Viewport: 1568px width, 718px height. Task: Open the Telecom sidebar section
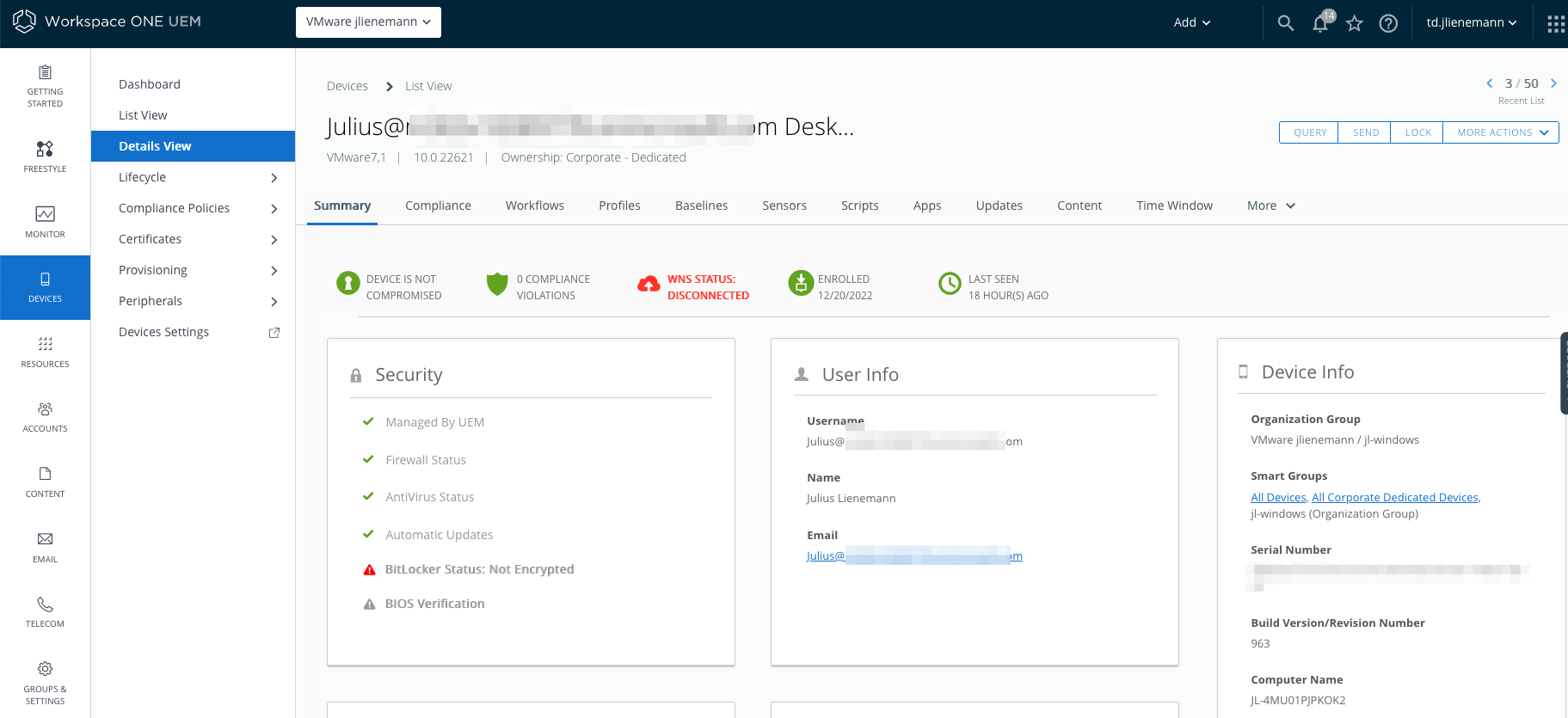(x=45, y=612)
